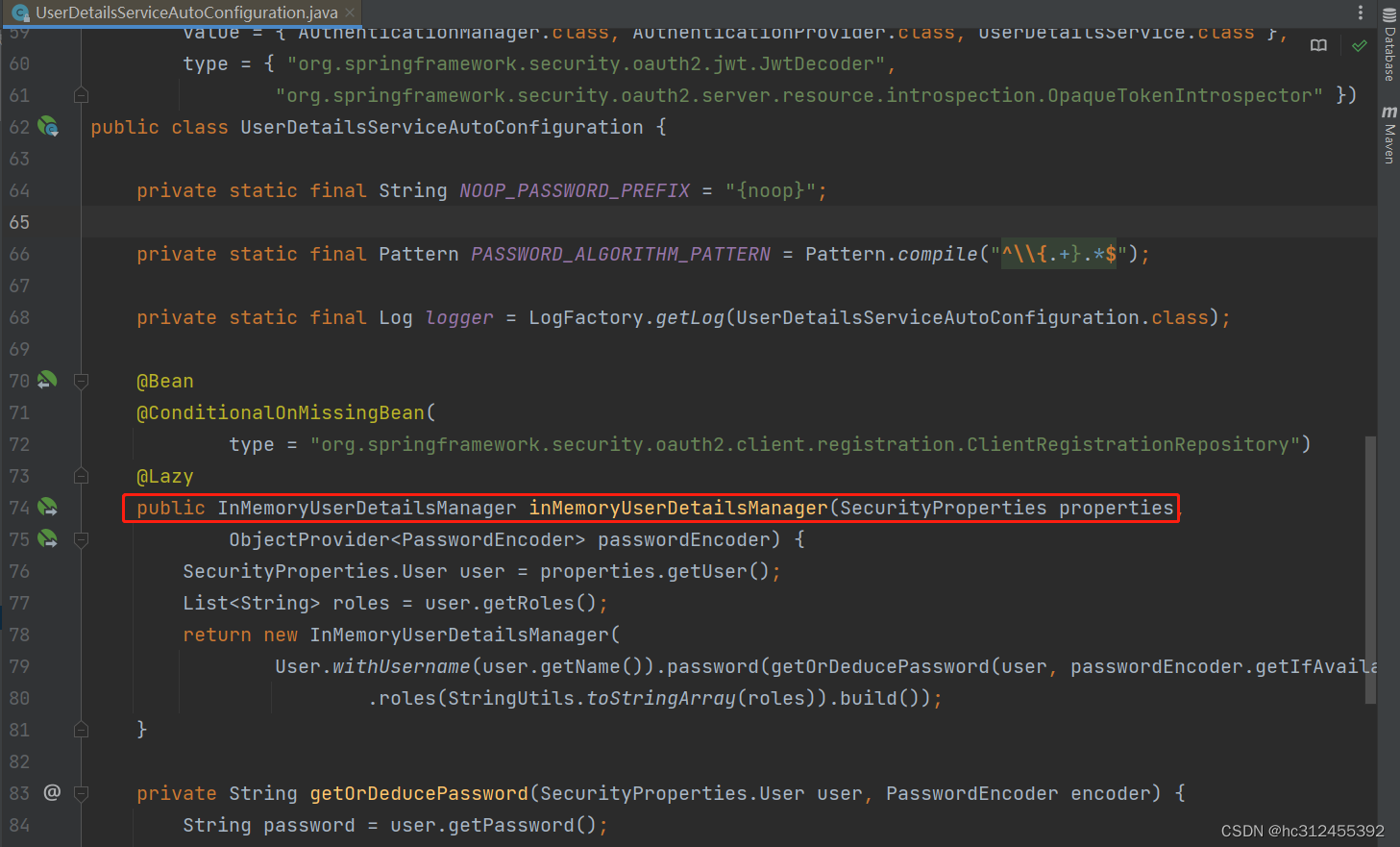
Task: Select the UserDetailsServiceAutoConfiguration.java editor tab
Action: (x=183, y=12)
